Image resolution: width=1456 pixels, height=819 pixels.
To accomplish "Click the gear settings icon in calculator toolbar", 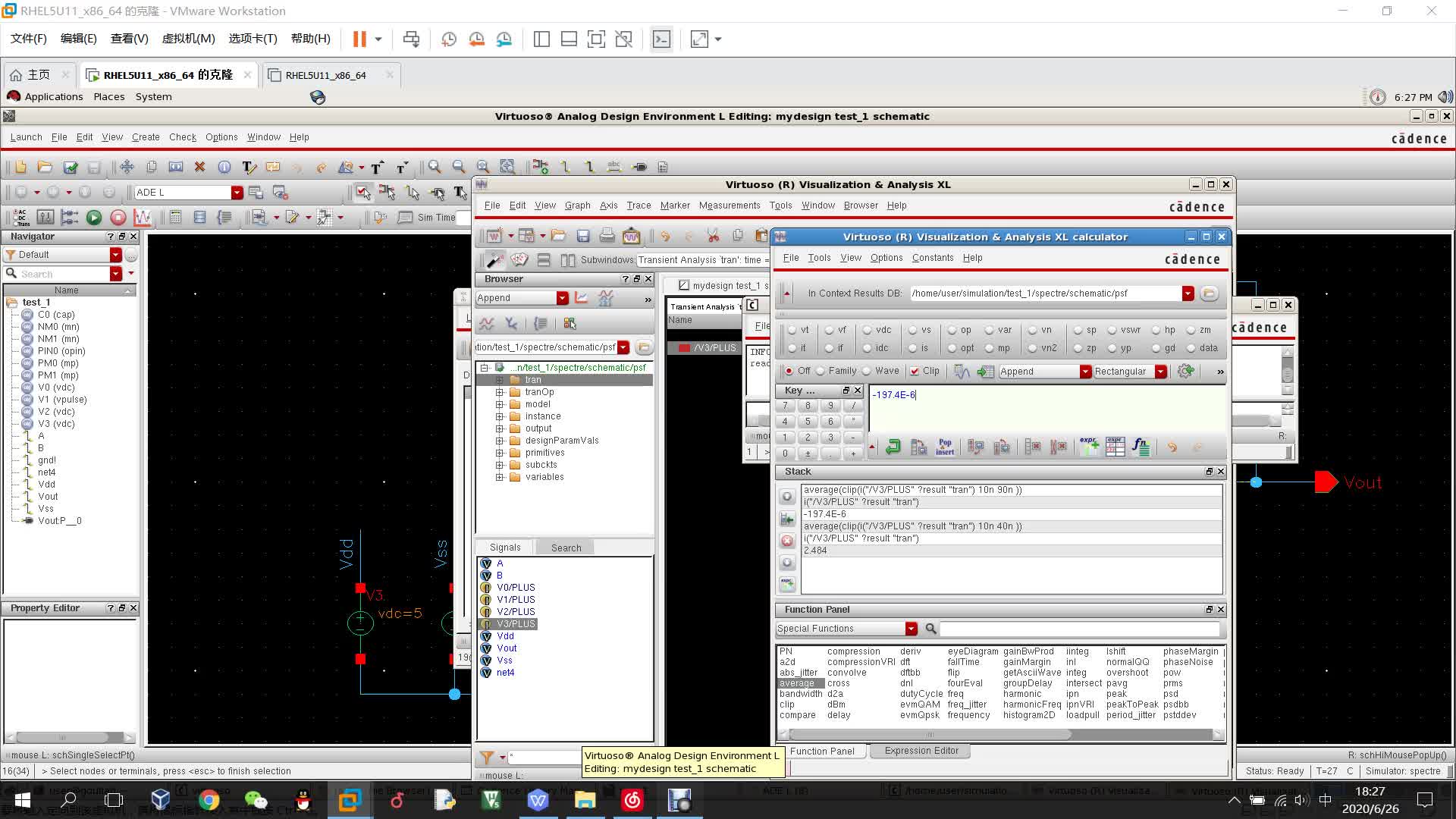I will [x=1185, y=371].
